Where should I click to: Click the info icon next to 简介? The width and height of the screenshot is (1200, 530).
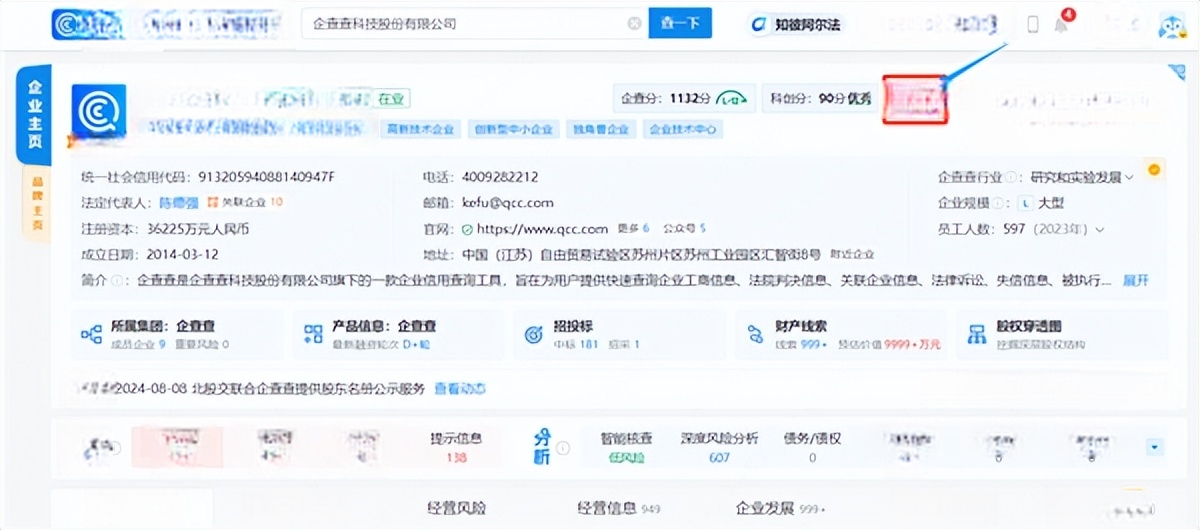pos(117,281)
